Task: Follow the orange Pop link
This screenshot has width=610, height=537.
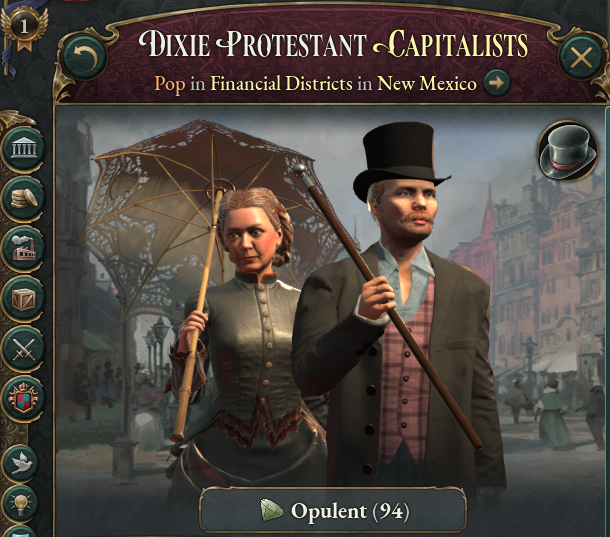Action: click(x=170, y=84)
